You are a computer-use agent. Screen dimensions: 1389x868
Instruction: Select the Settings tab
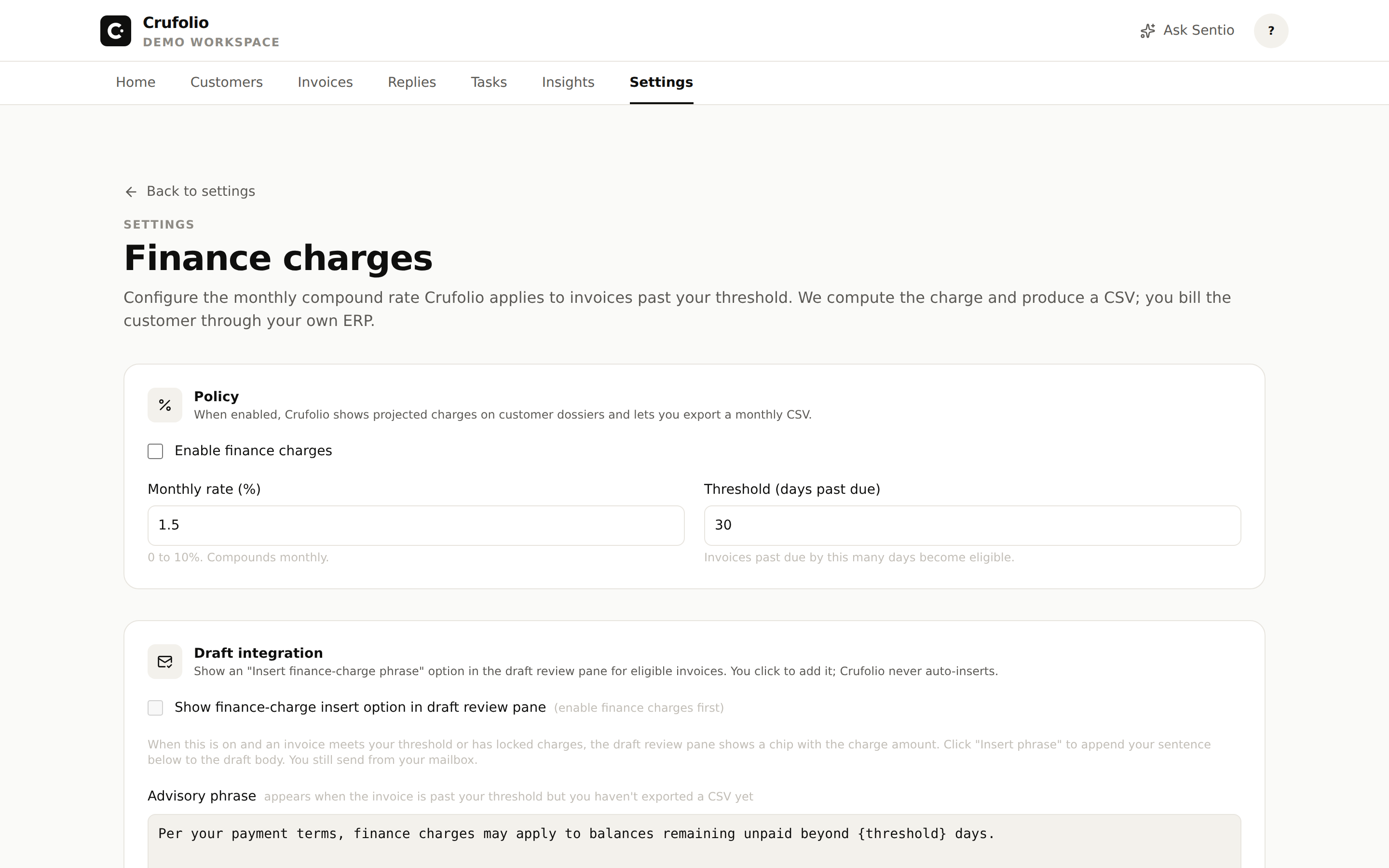tap(661, 82)
